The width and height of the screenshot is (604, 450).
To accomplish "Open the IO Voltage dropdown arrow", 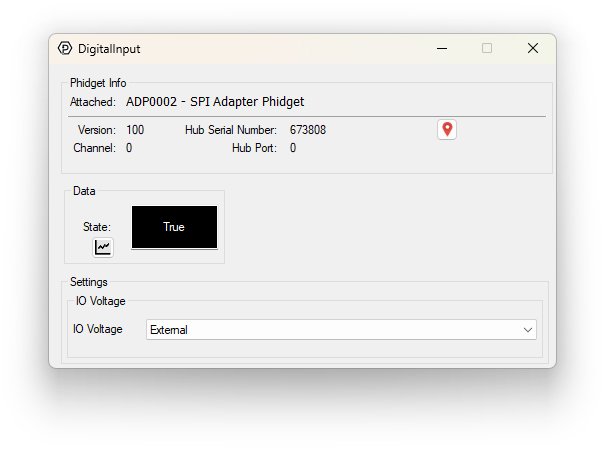I will click(x=527, y=330).
